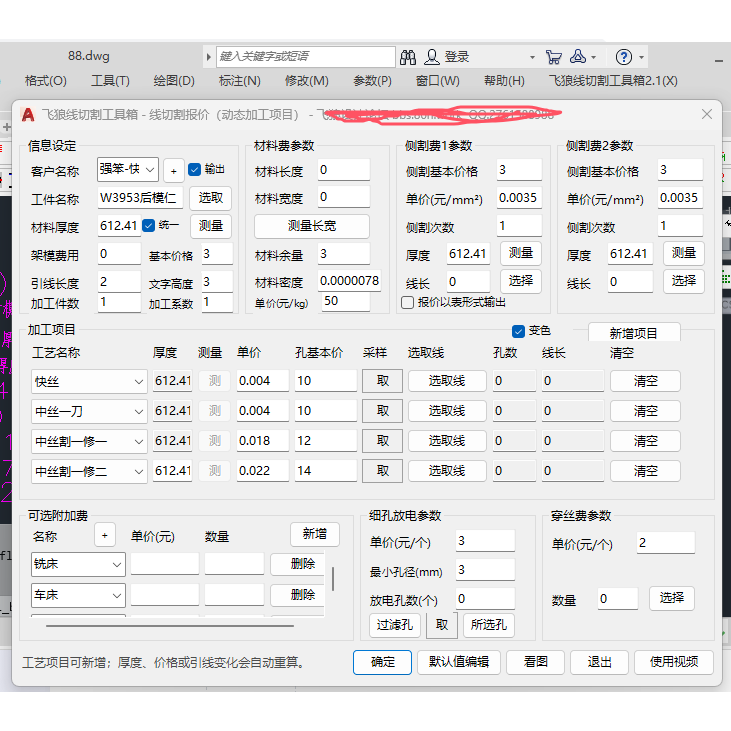
Task: Click the 新增项目 button
Action: pos(634,333)
